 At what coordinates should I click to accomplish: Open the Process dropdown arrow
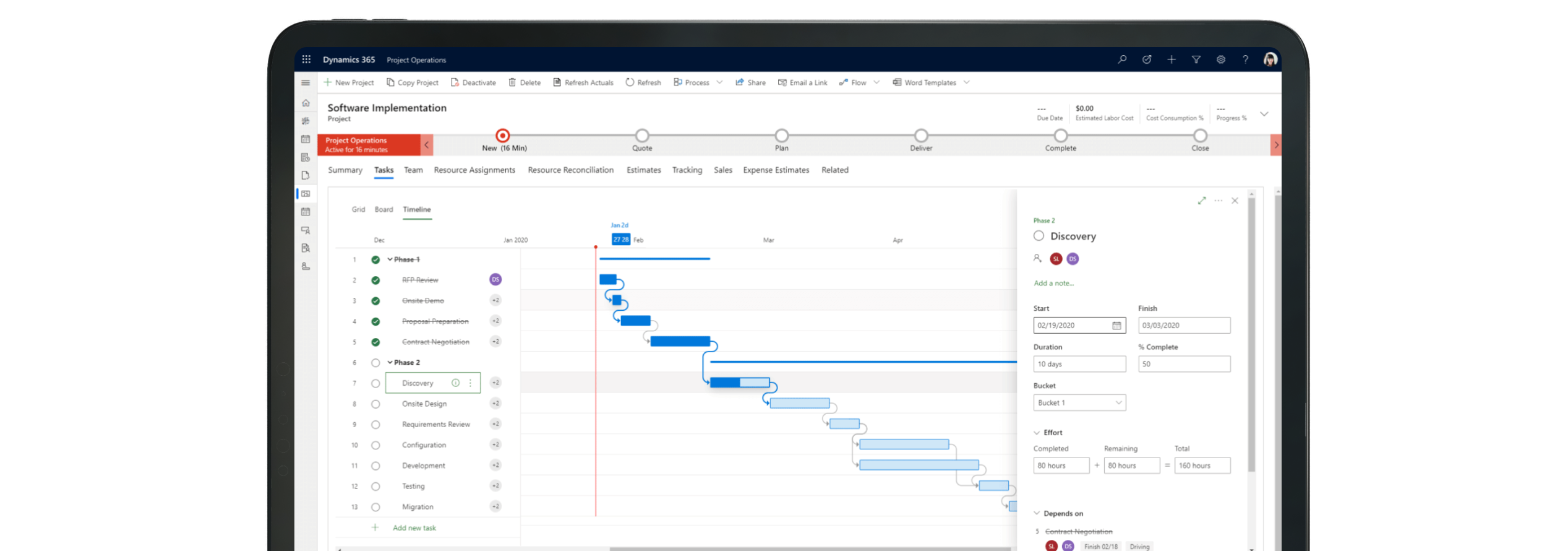[719, 82]
